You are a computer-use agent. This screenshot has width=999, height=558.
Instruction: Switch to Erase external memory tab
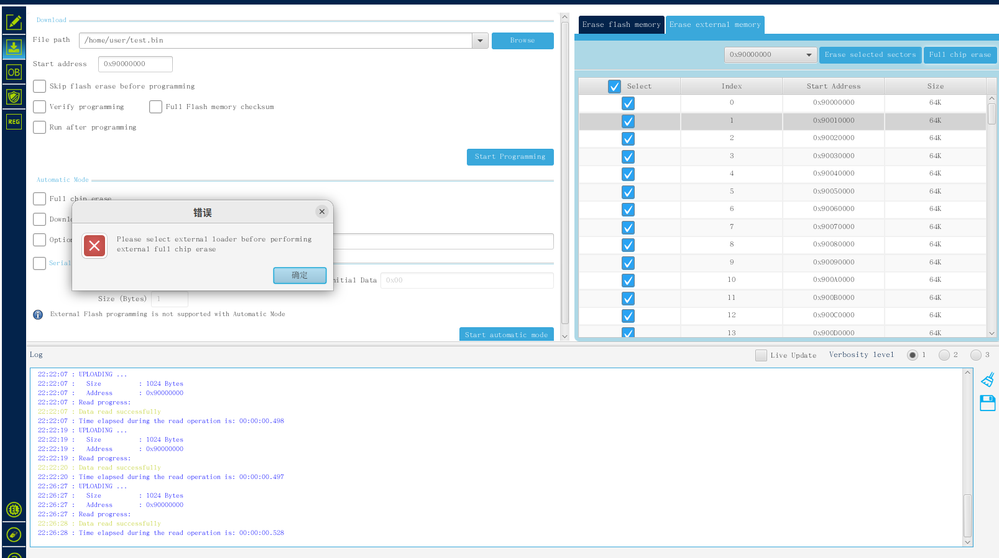pos(715,25)
